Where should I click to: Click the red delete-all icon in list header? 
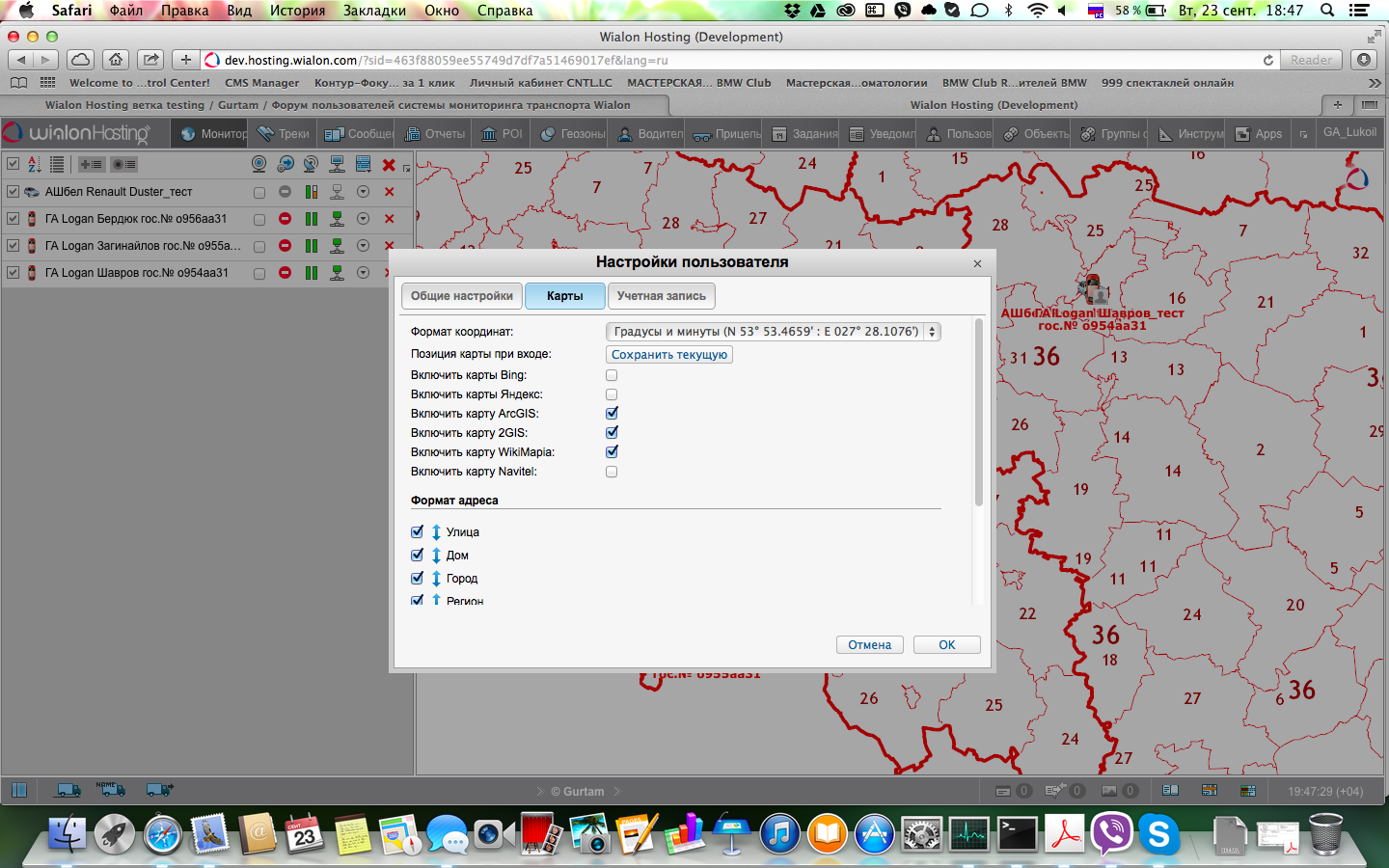389,165
